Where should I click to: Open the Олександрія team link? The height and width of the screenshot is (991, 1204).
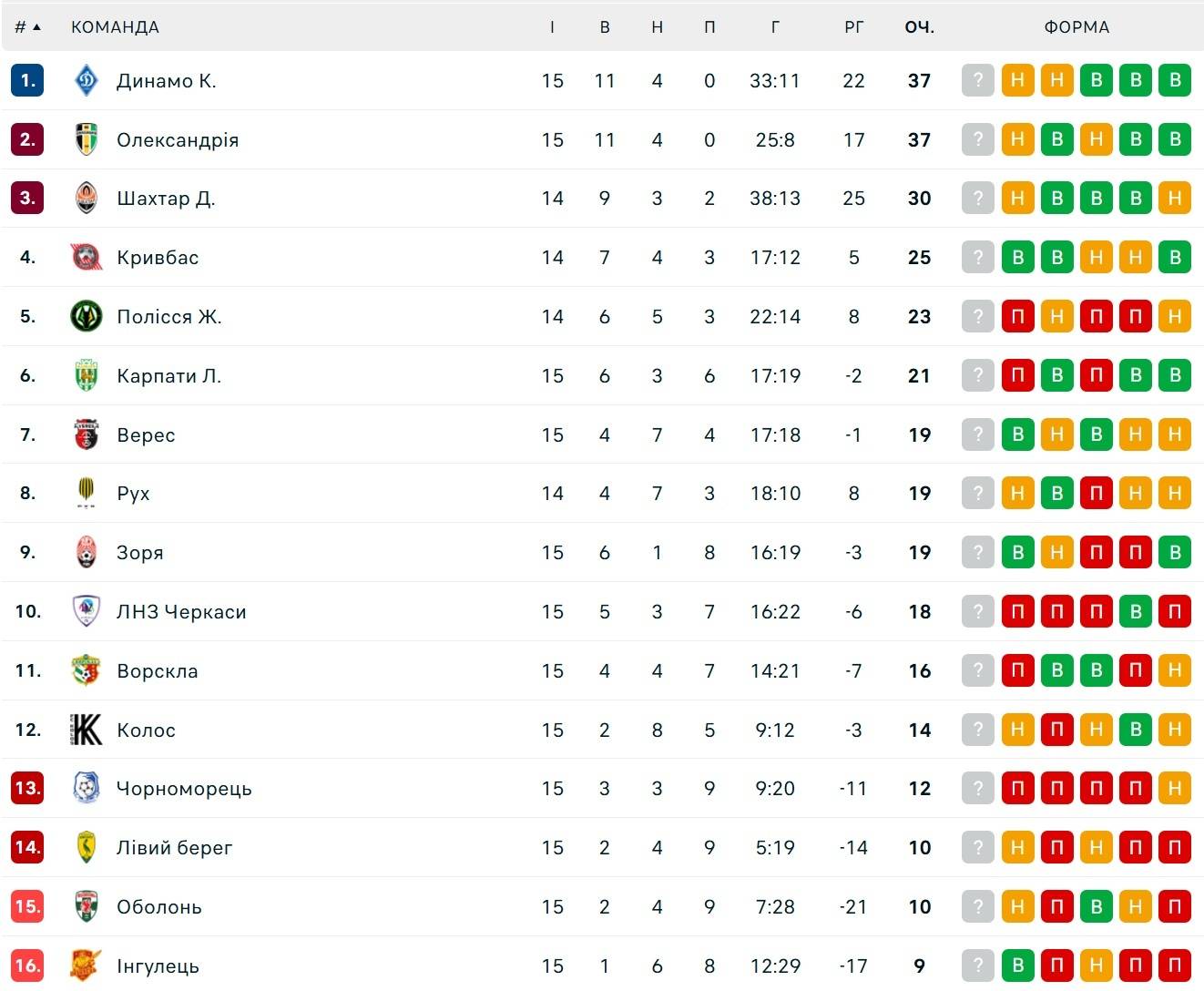178,139
